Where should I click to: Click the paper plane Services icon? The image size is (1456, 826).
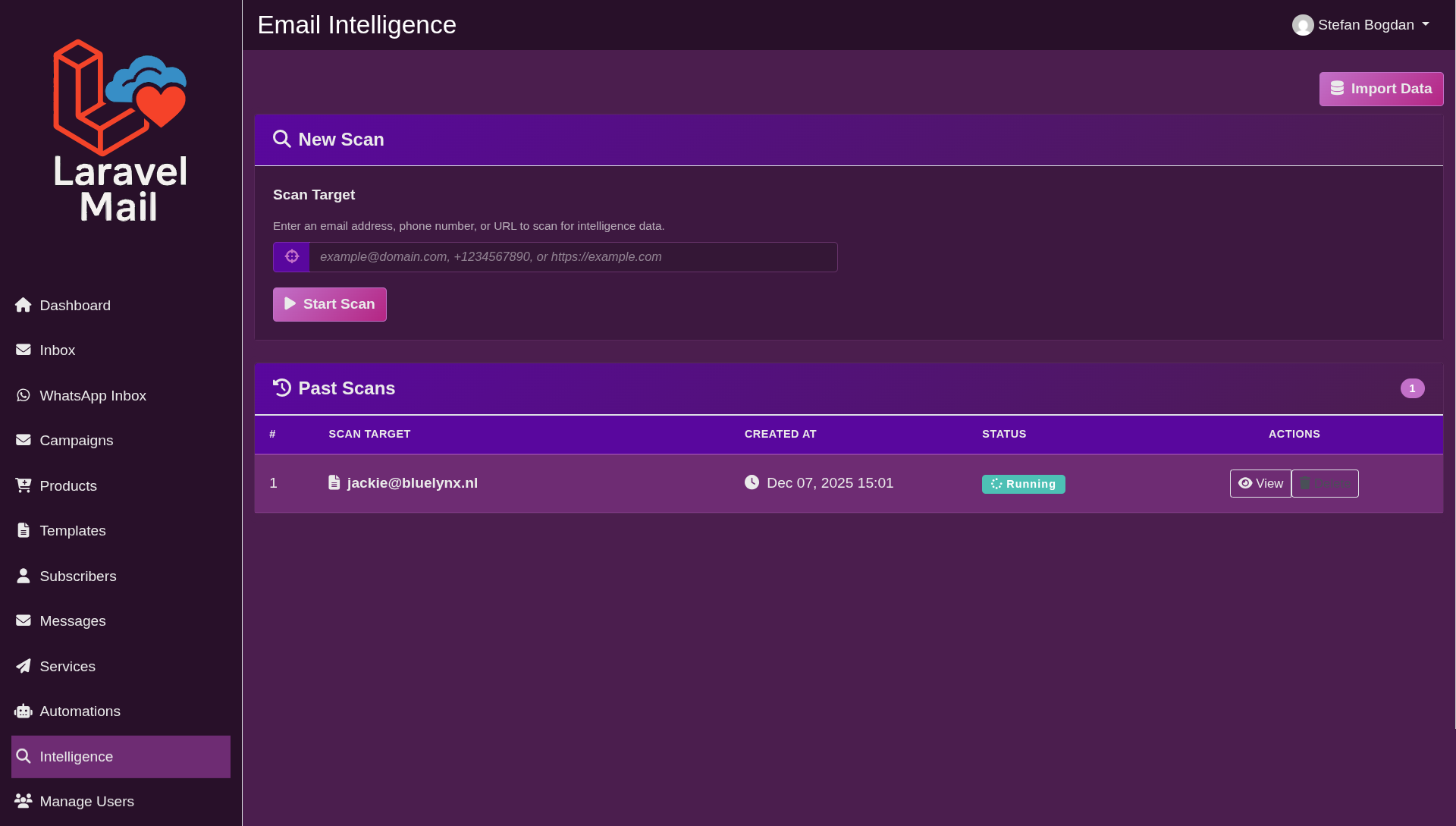click(x=23, y=666)
